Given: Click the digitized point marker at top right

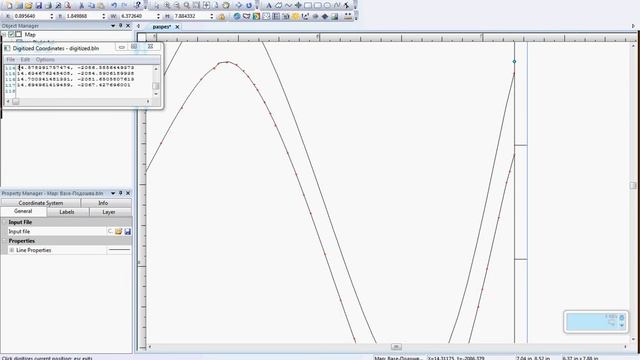Looking at the screenshot, I should point(514,62).
